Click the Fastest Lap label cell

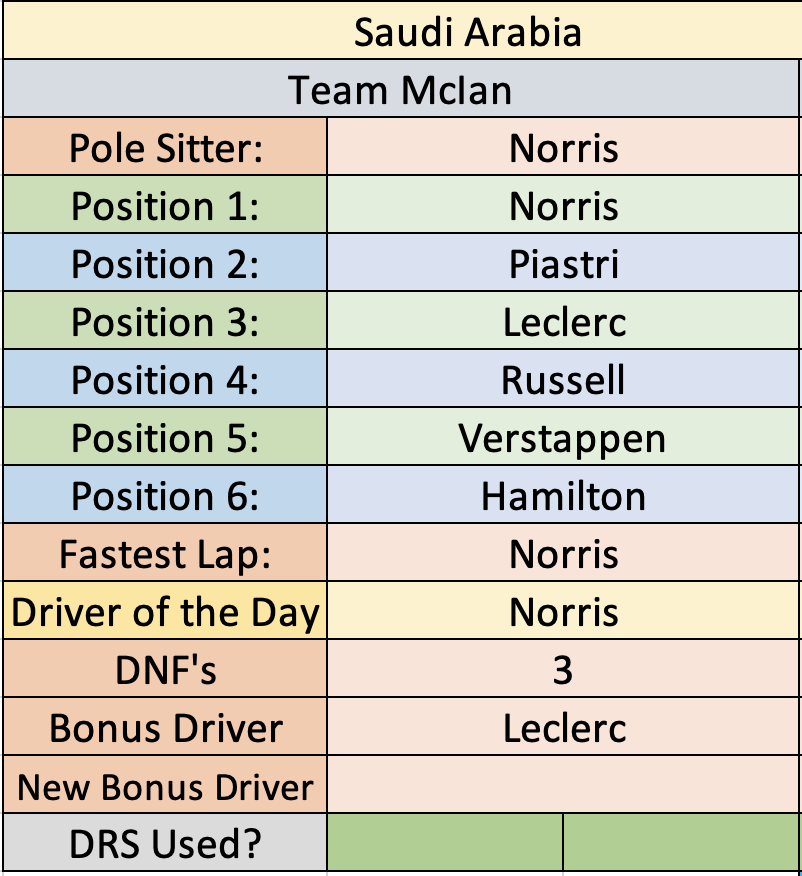click(165, 554)
